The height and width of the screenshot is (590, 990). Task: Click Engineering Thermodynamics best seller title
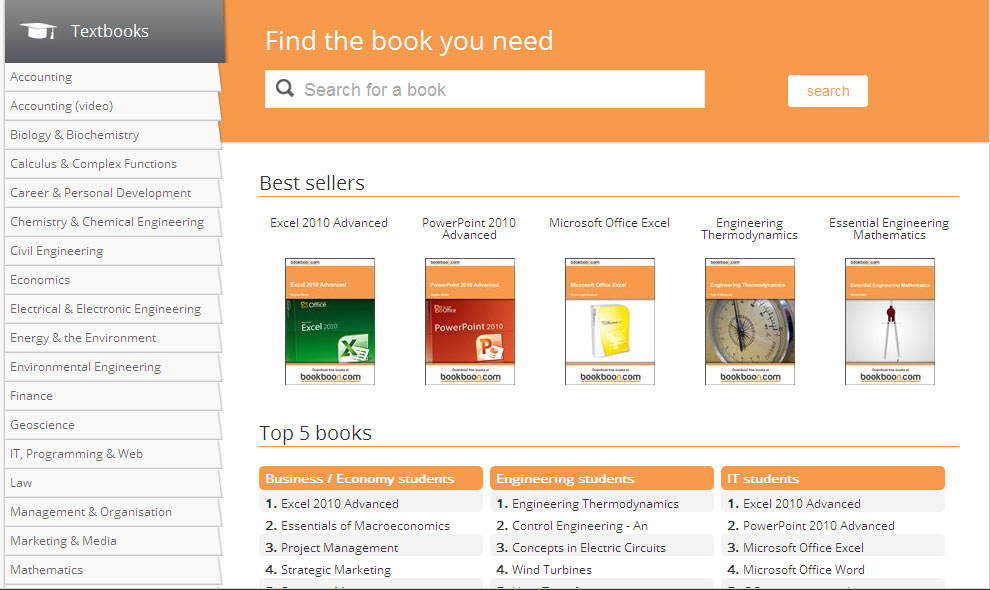[749, 229]
